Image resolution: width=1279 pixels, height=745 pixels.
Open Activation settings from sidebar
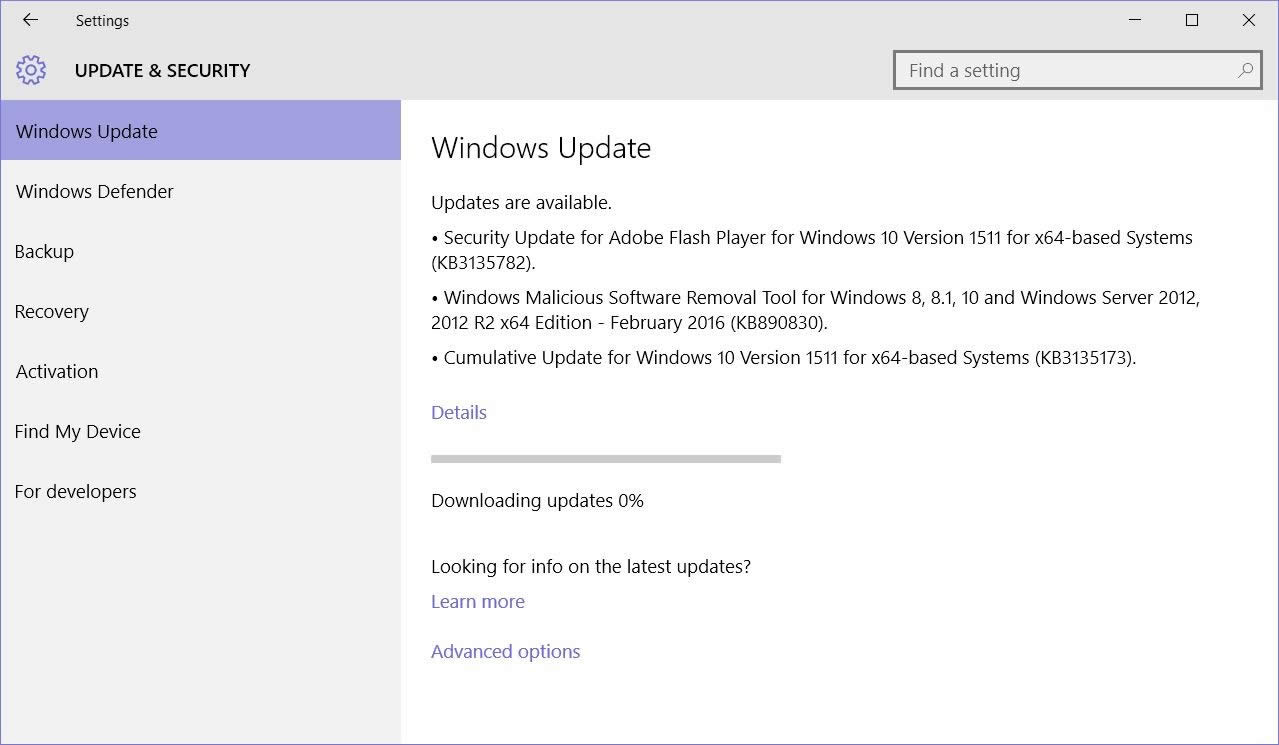pyautogui.click(x=56, y=371)
